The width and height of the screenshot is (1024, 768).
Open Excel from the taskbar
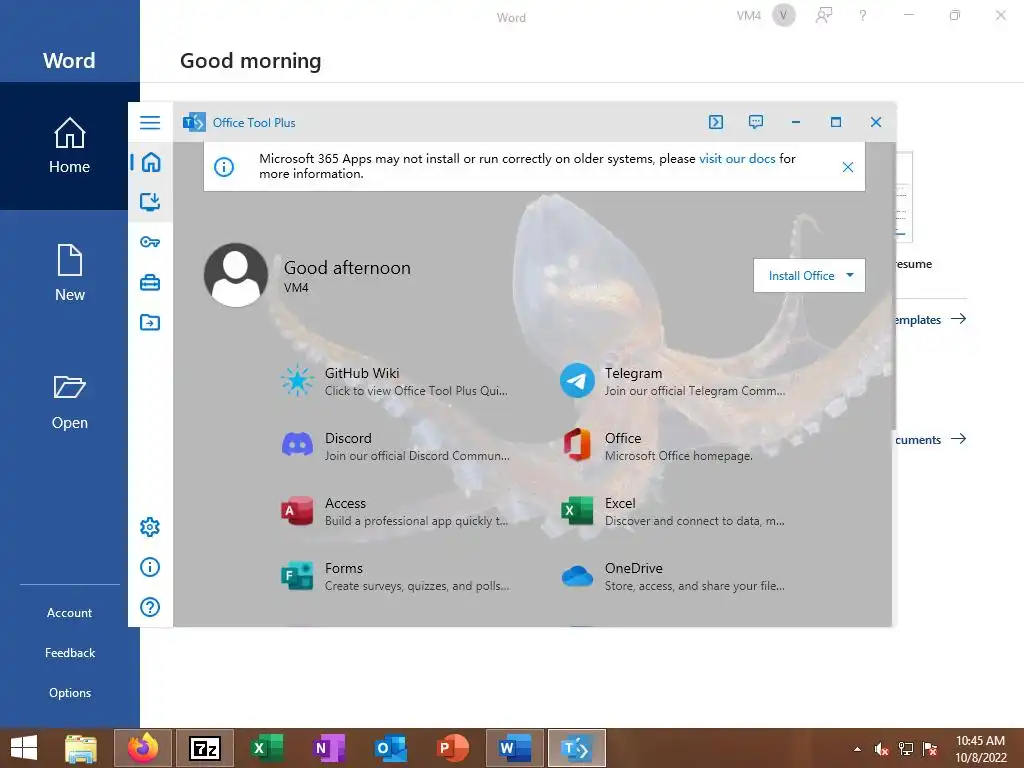267,748
